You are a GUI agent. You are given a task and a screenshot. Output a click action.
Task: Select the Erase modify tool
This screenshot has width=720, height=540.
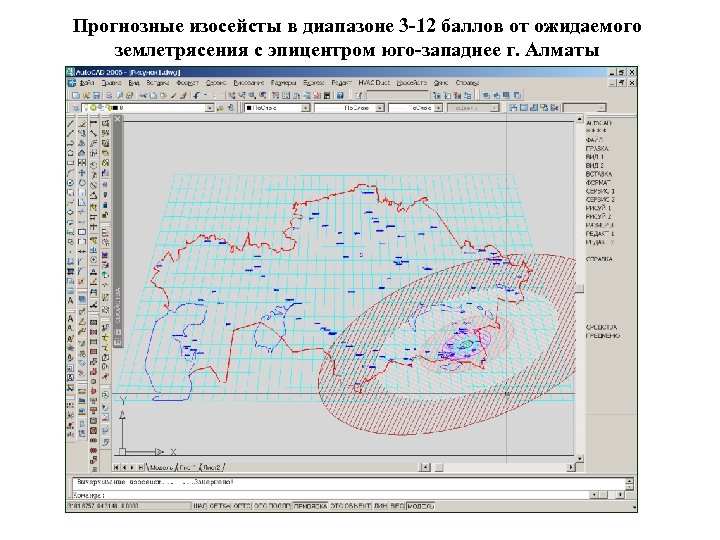tap(82, 124)
